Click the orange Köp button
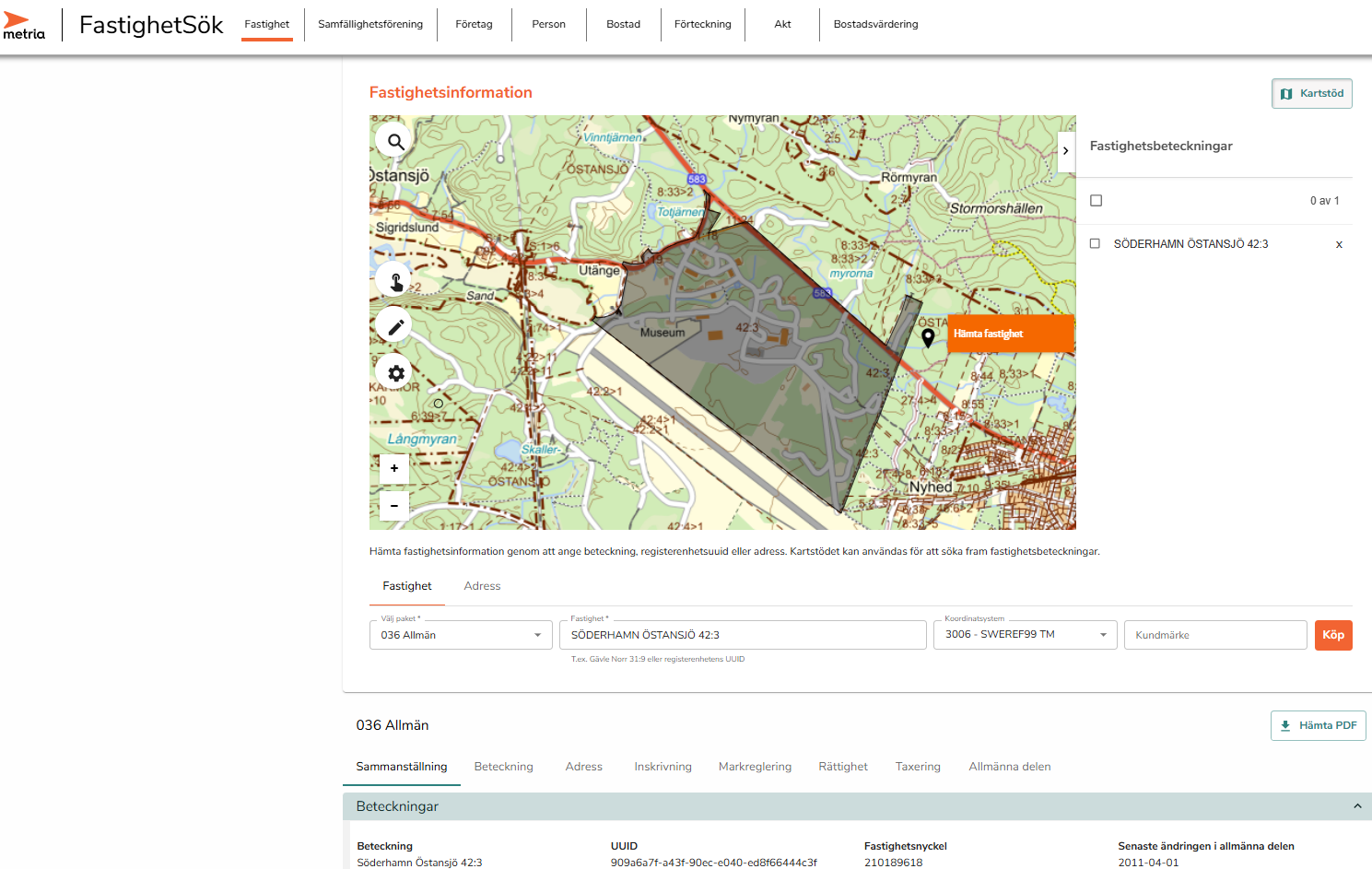1372x869 pixels. tap(1332, 635)
